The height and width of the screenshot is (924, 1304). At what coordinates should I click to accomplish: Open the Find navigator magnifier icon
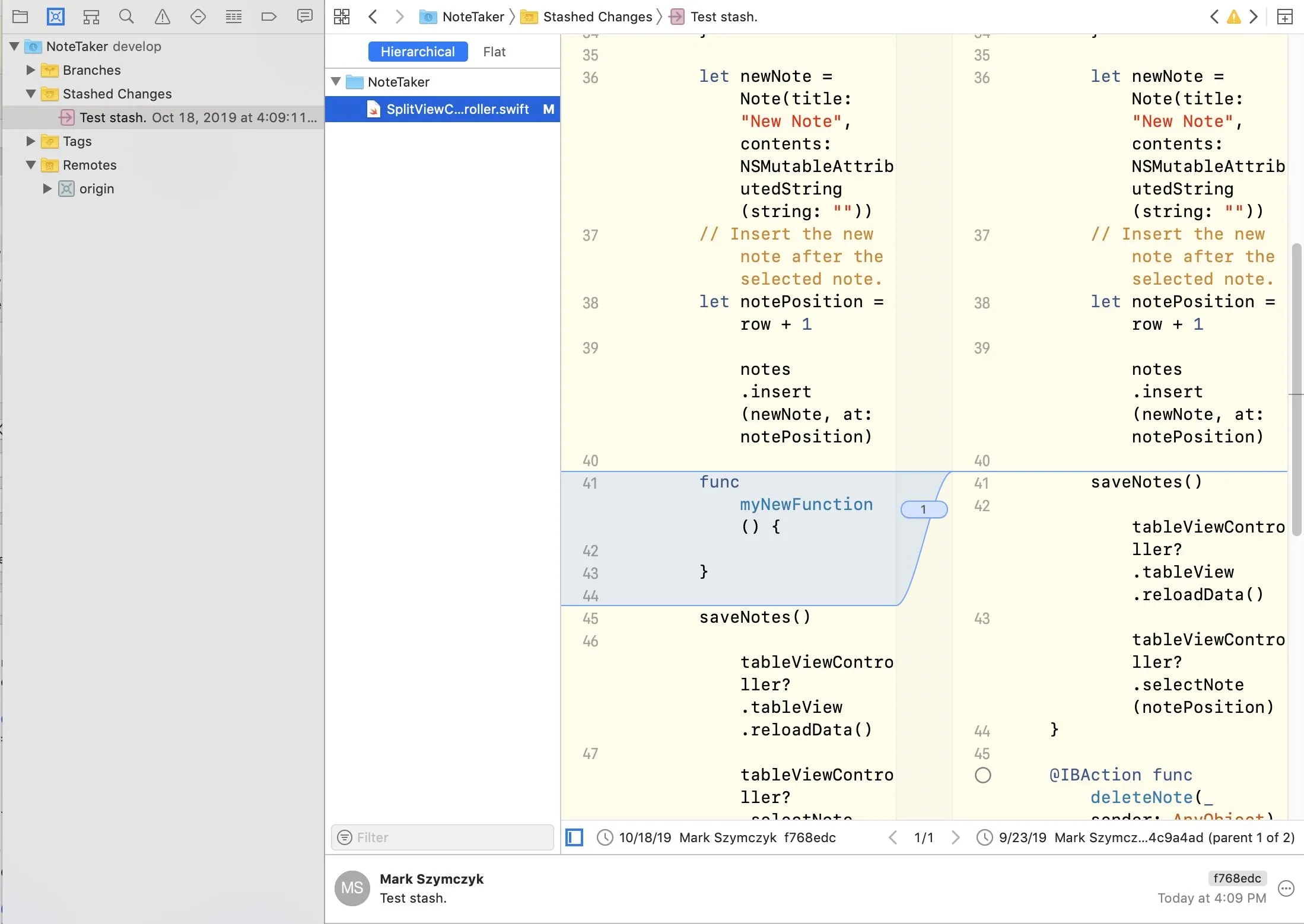[126, 17]
